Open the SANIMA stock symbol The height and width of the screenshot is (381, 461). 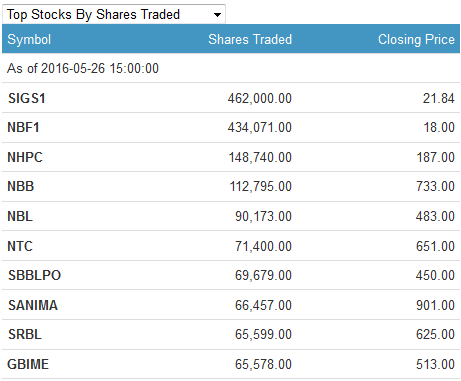point(33,305)
